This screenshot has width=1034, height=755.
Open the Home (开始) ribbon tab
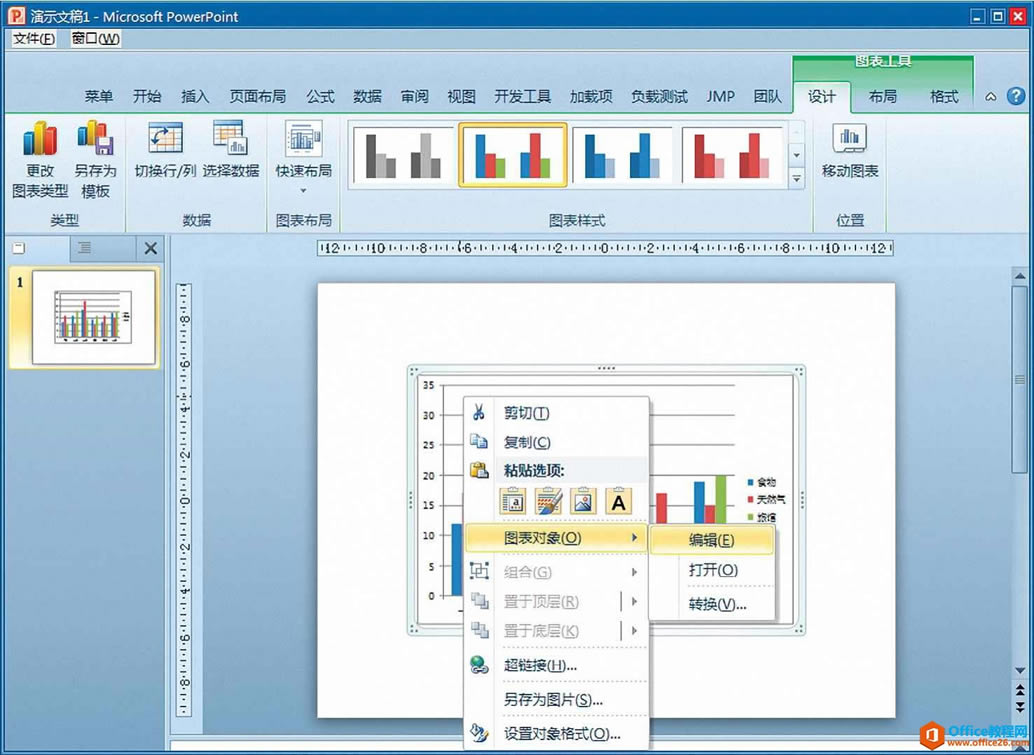pyautogui.click(x=147, y=96)
